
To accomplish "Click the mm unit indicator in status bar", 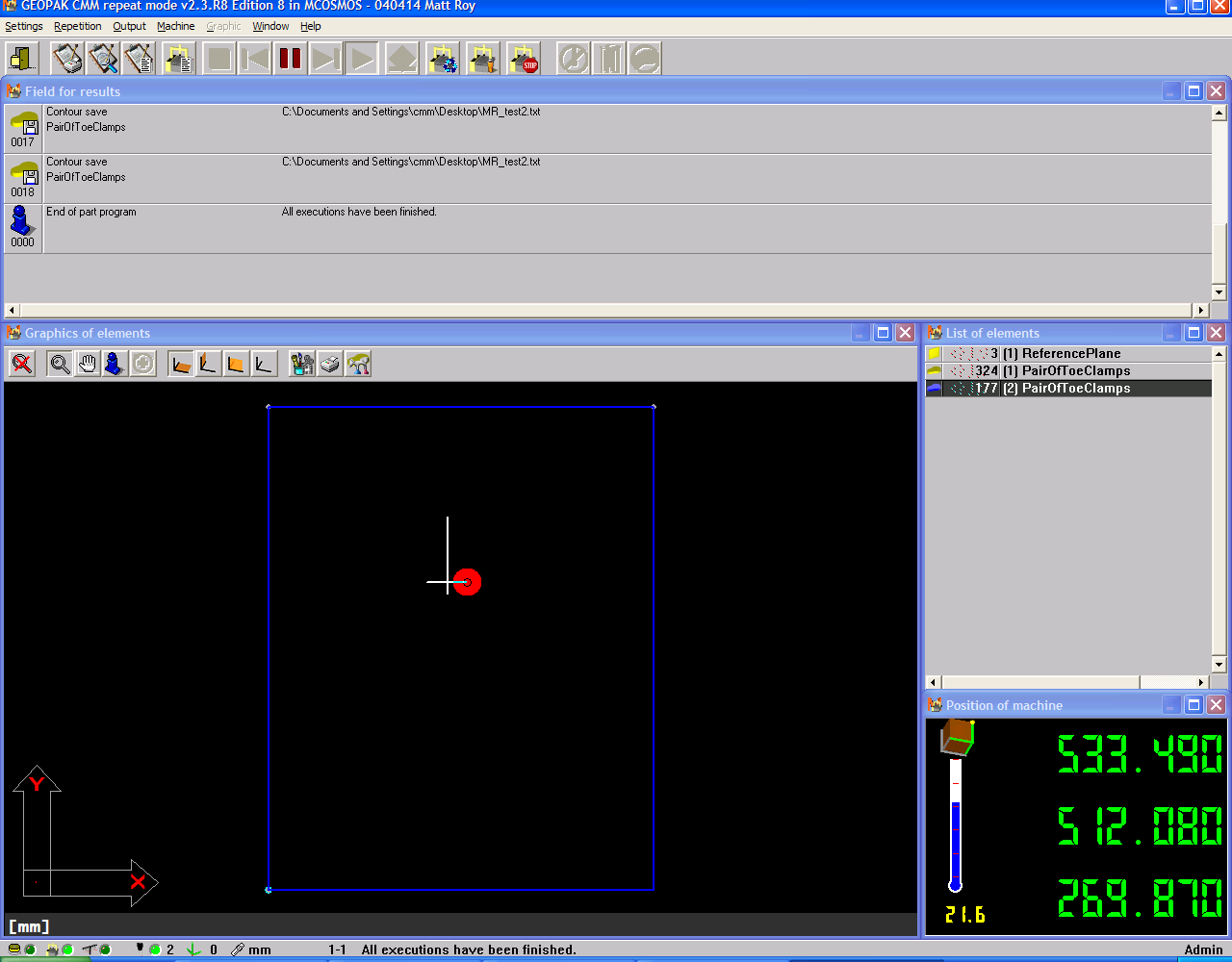I will coord(260,949).
